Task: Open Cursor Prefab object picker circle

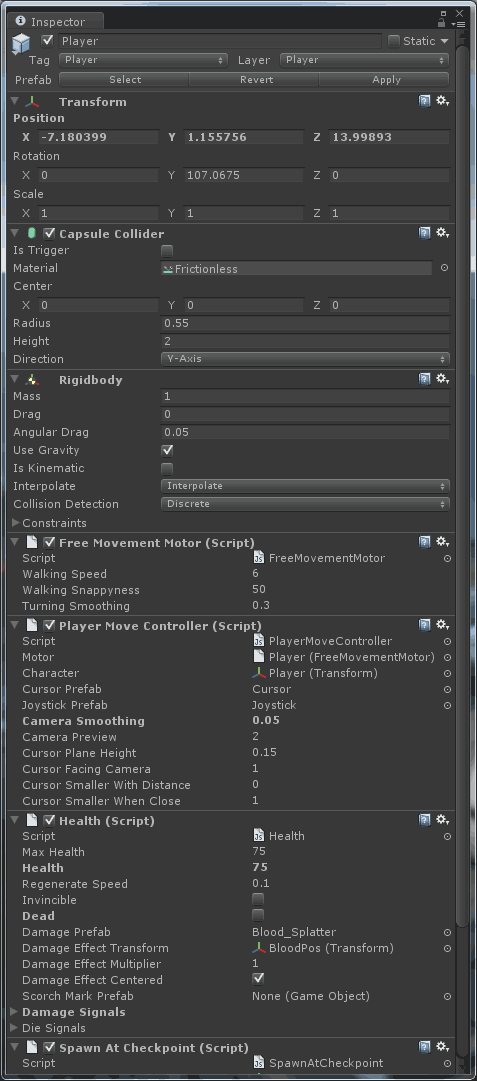Action: [447, 689]
